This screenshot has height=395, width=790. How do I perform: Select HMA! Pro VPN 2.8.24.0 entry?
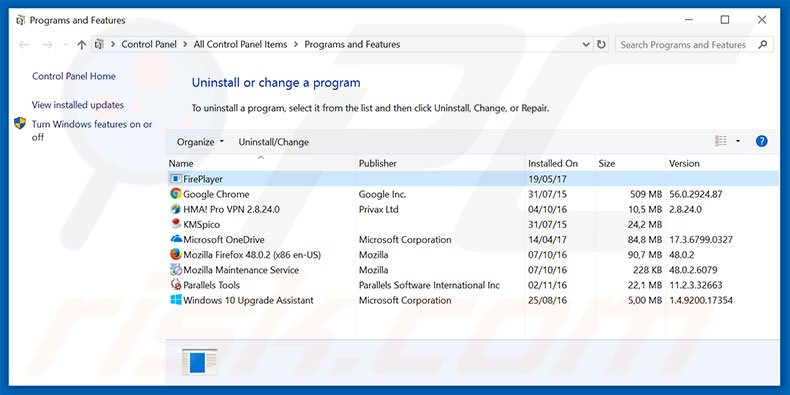point(231,209)
